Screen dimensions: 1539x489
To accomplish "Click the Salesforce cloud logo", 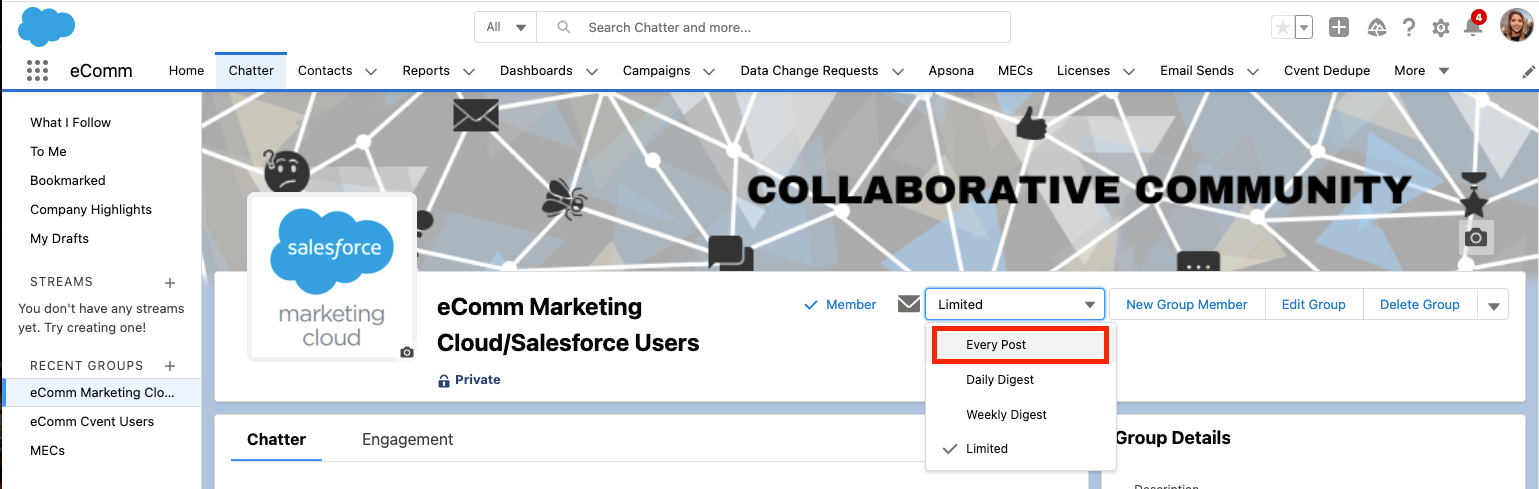I will click(x=47, y=26).
